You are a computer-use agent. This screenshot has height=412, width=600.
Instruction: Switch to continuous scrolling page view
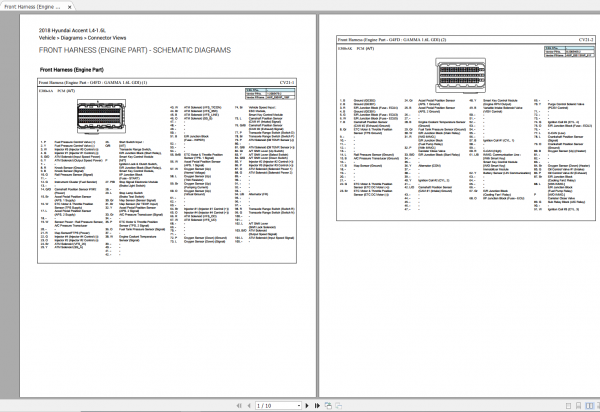pos(579,406)
